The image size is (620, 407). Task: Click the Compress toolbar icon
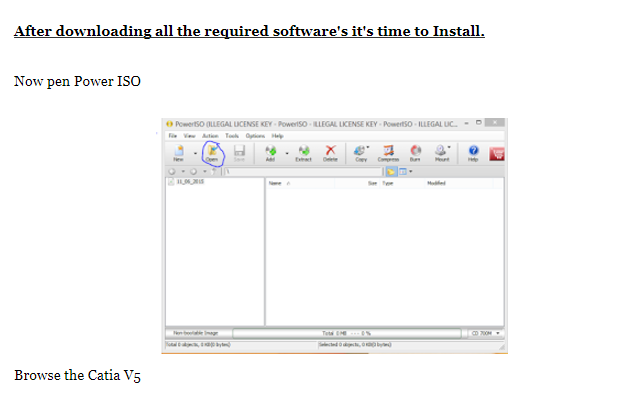point(388,153)
